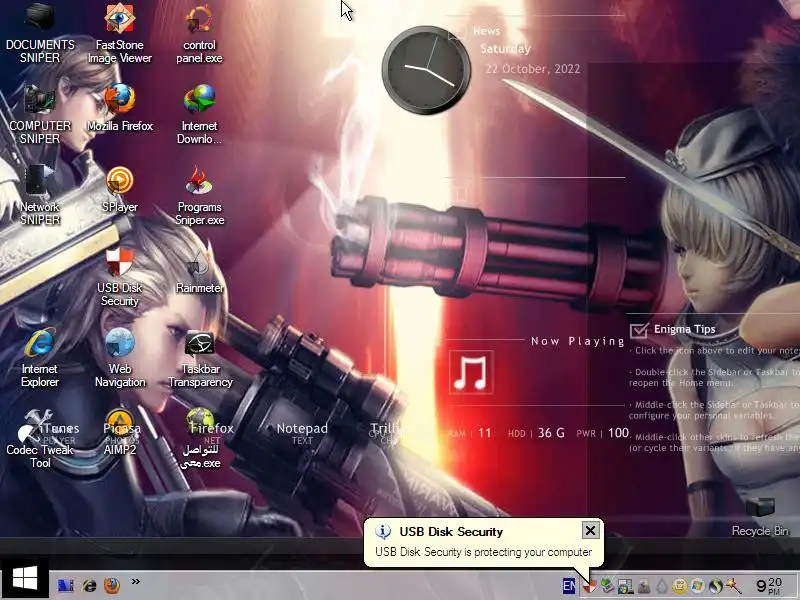Image resolution: width=800 pixels, height=600 pixels.
Task: Click the Show Desktop quick launch icon
Action: pos(65,586)
